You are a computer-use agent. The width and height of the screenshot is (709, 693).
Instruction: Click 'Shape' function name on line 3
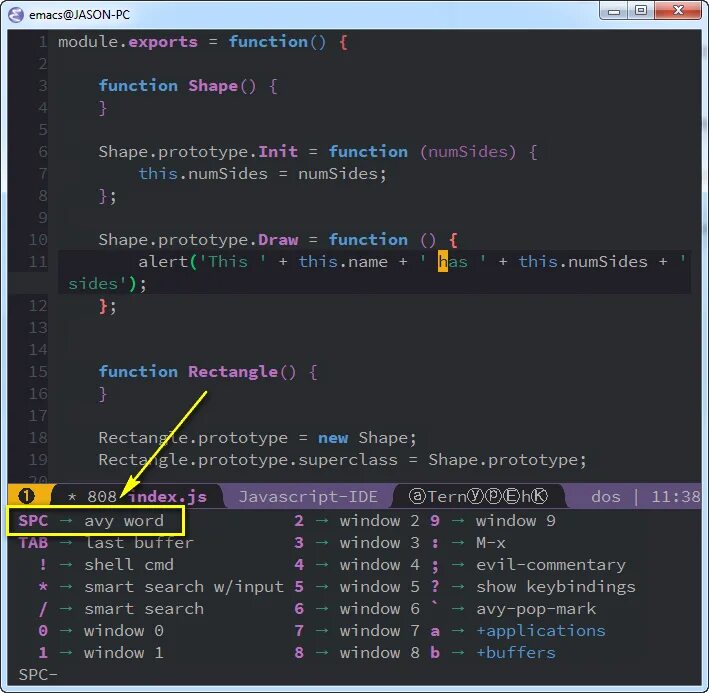tap(213, 86)
